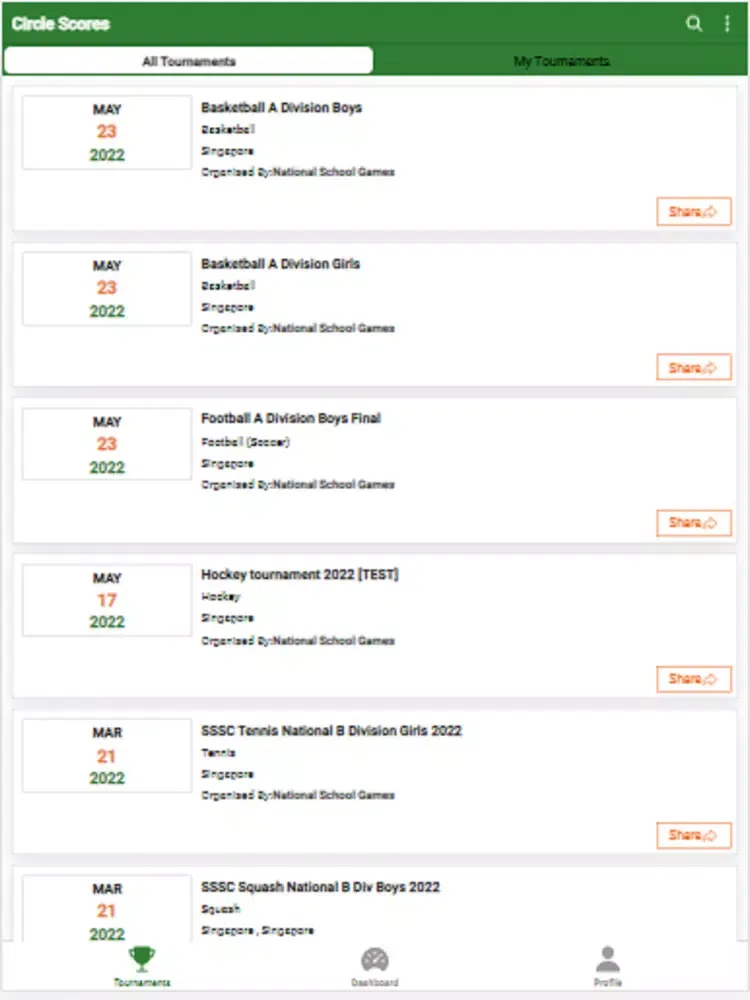The height and width of the screenshot is (1000, 750).
Task: Open SSSC Tennis National B Division Girls 2022
Action: pyautogui.click(x=331, y=731)
